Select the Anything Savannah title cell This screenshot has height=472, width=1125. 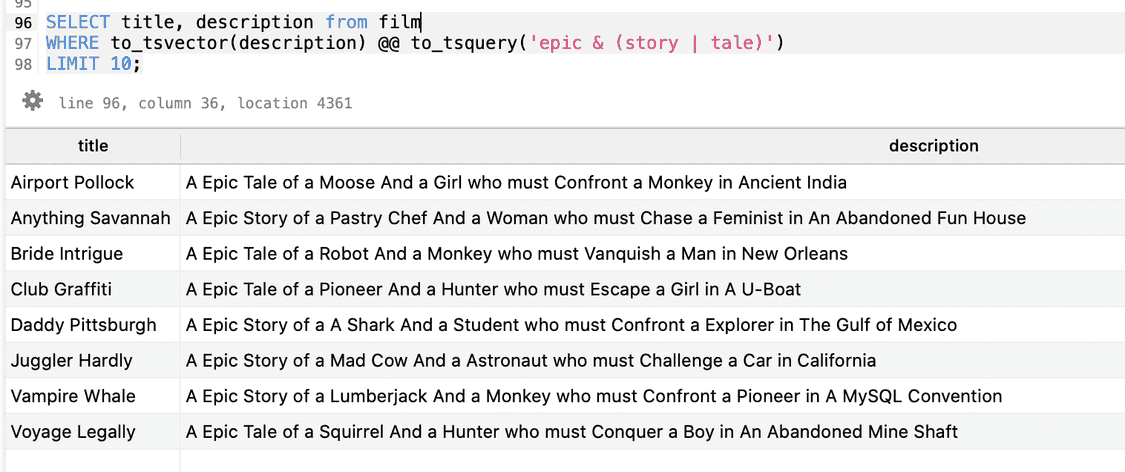[x=90, y=218]
